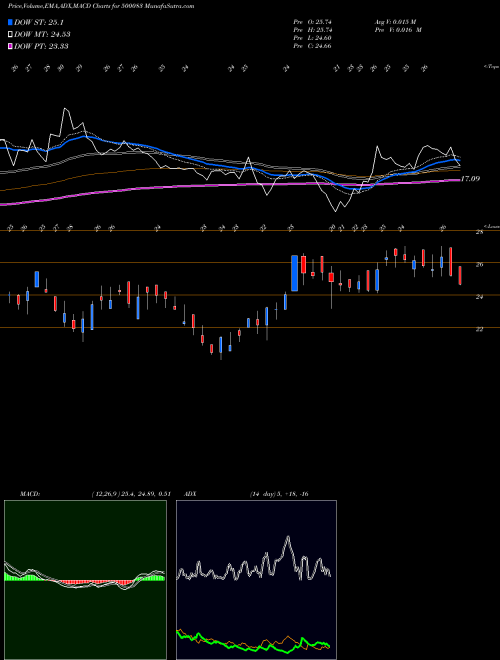Click the ADX '(14 day) 5, +18, -16' parameters

[x=278, y=494]
